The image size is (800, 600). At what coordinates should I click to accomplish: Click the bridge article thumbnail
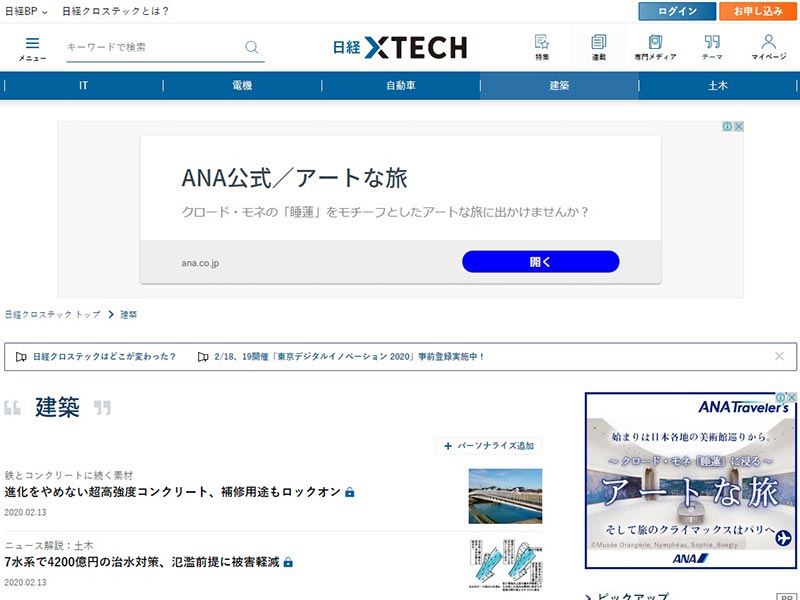505,496
